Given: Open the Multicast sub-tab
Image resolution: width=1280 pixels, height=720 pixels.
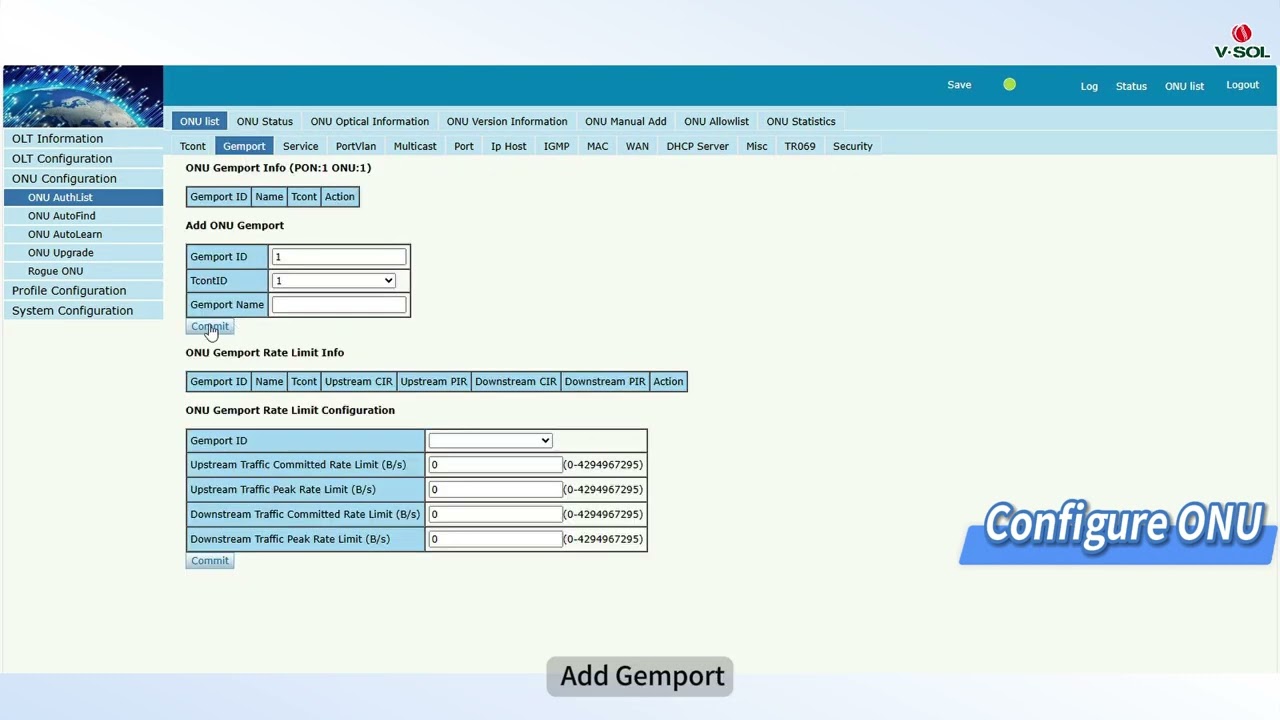Looking at the screenshot, I should 415,146.
